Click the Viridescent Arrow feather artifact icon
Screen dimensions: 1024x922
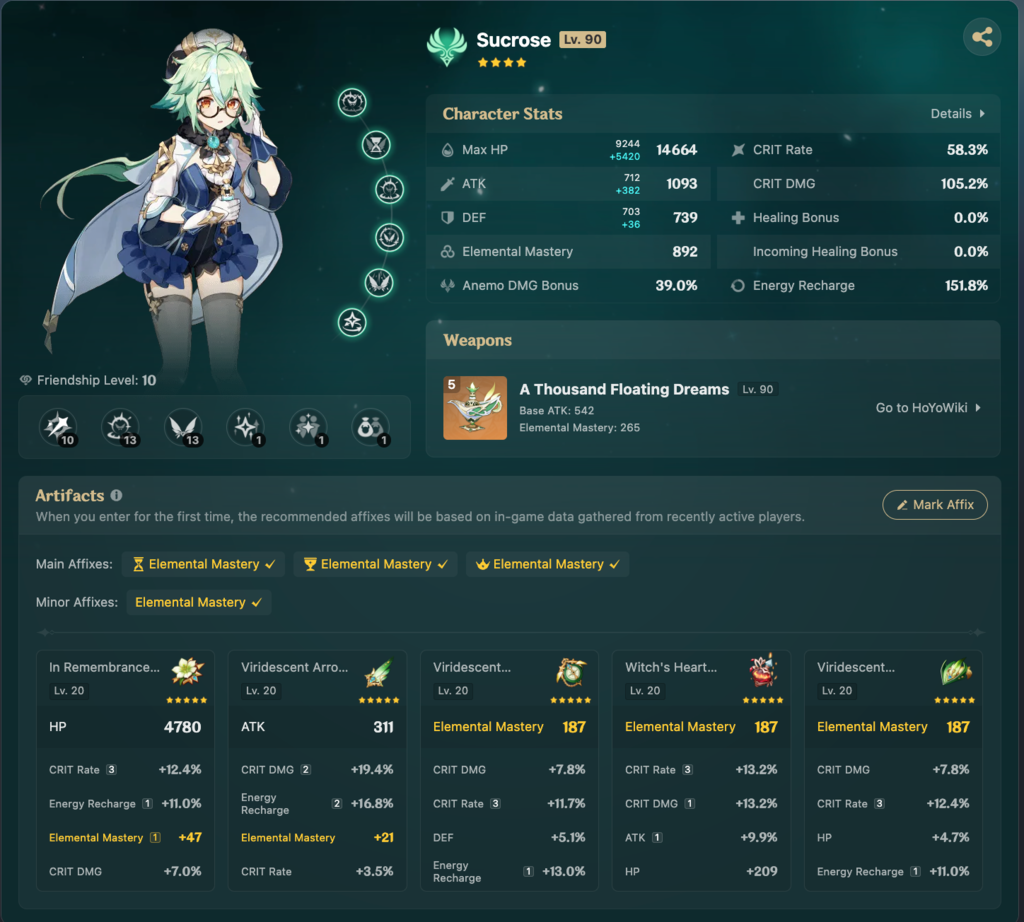click(x=379, y=673)
